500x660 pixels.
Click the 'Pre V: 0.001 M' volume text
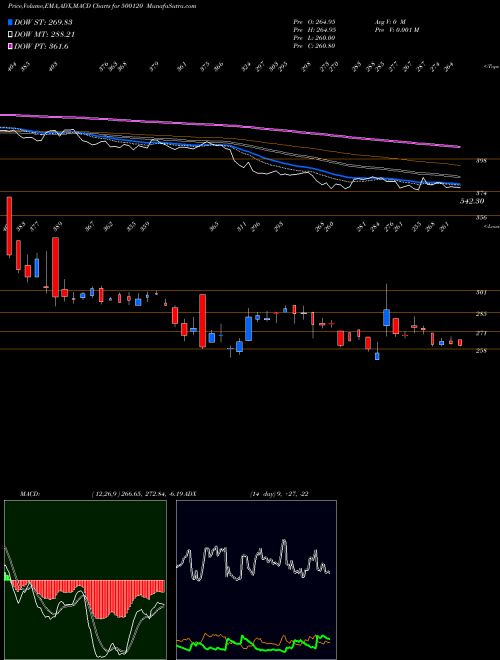(396, 29)
